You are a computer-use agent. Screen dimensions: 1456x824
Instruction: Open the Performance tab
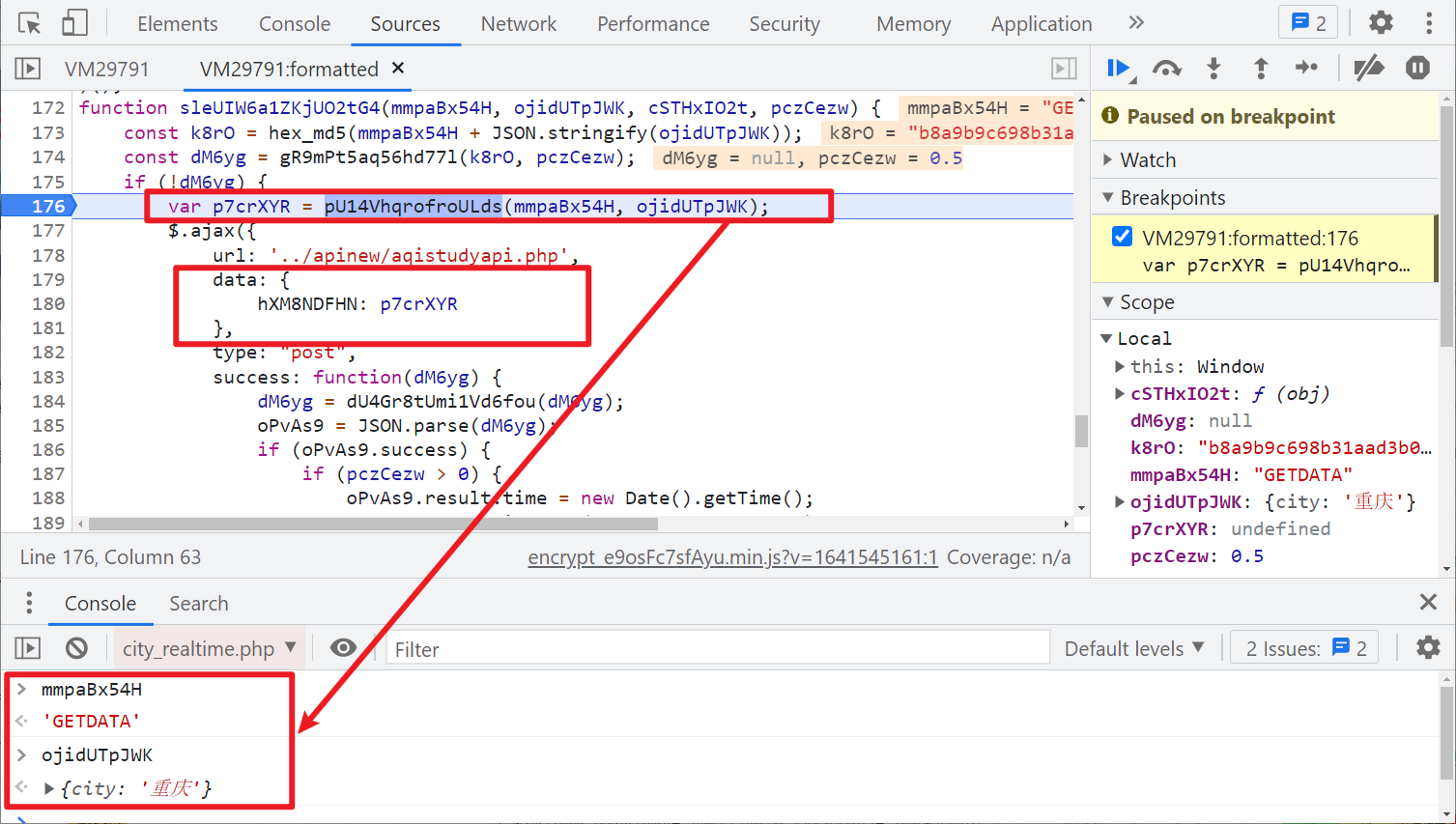(653, 23)
